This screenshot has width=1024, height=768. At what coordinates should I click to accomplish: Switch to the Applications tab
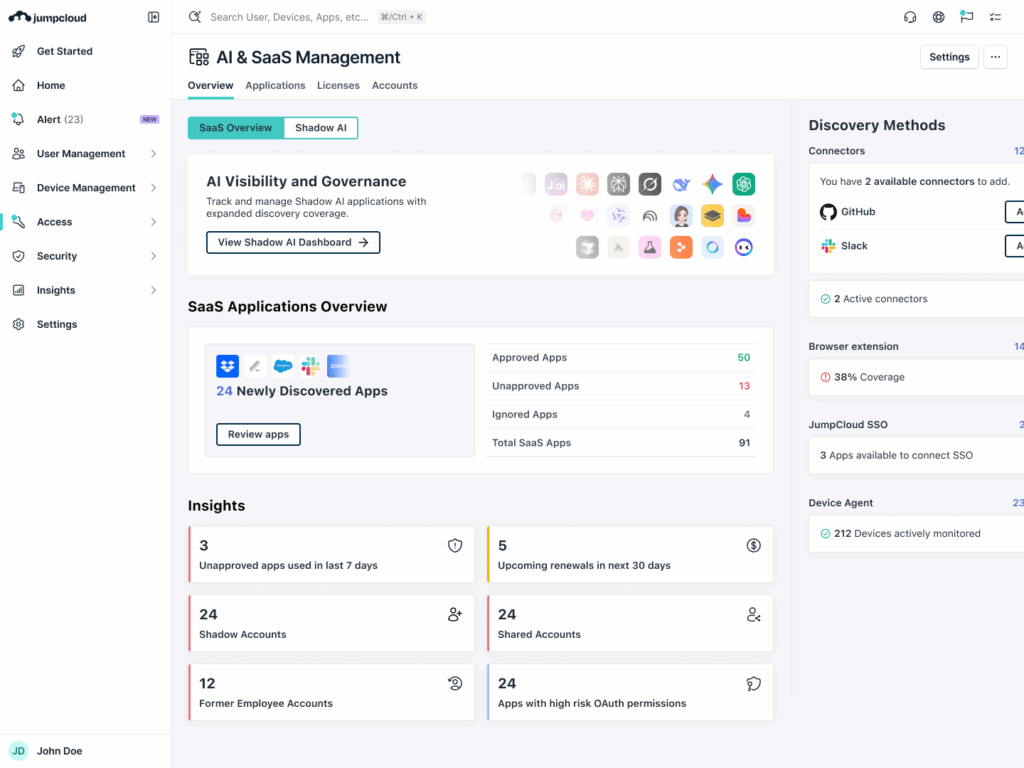pyautogui.click(x=275, y=86)
